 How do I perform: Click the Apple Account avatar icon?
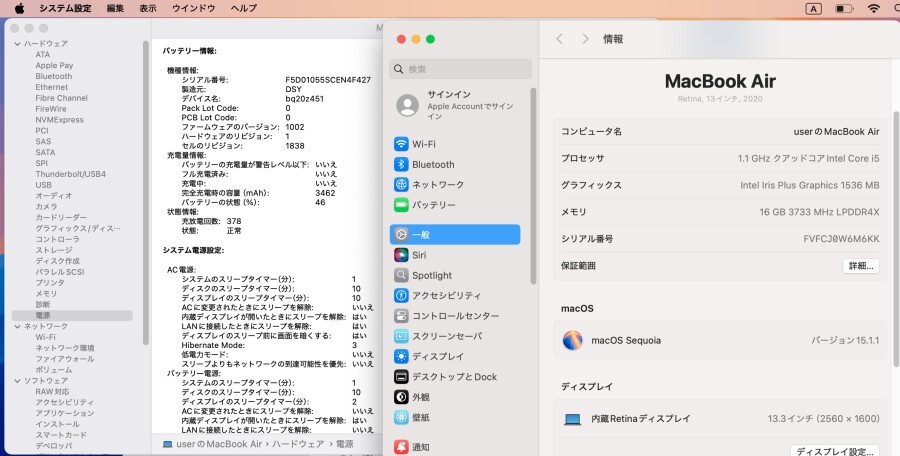click(x=408, y=106)
